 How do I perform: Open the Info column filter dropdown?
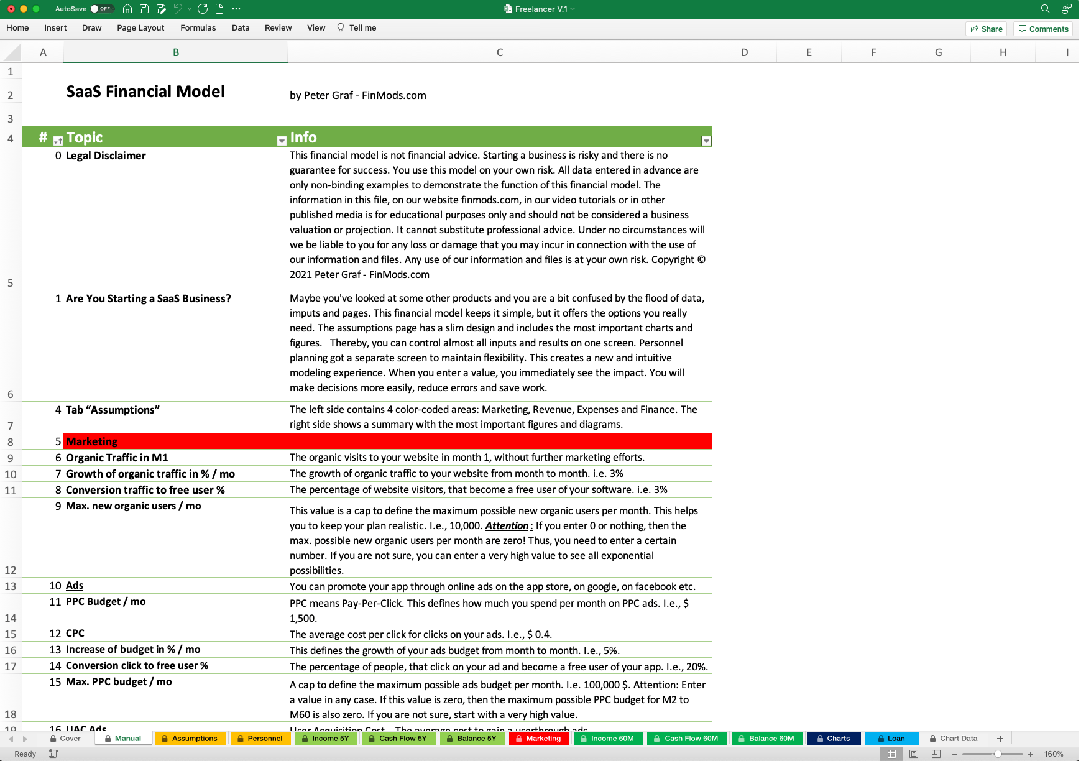pyautogui.click(x=706, y=140)
